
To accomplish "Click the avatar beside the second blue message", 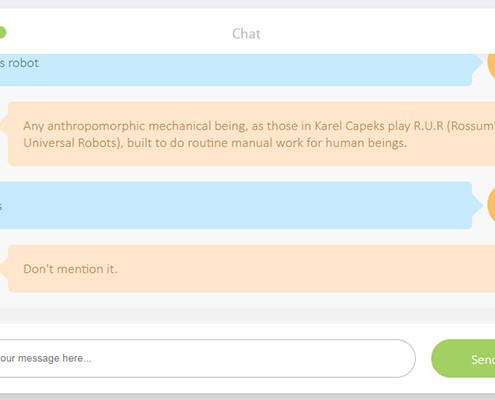I will (x=491, y=205).
